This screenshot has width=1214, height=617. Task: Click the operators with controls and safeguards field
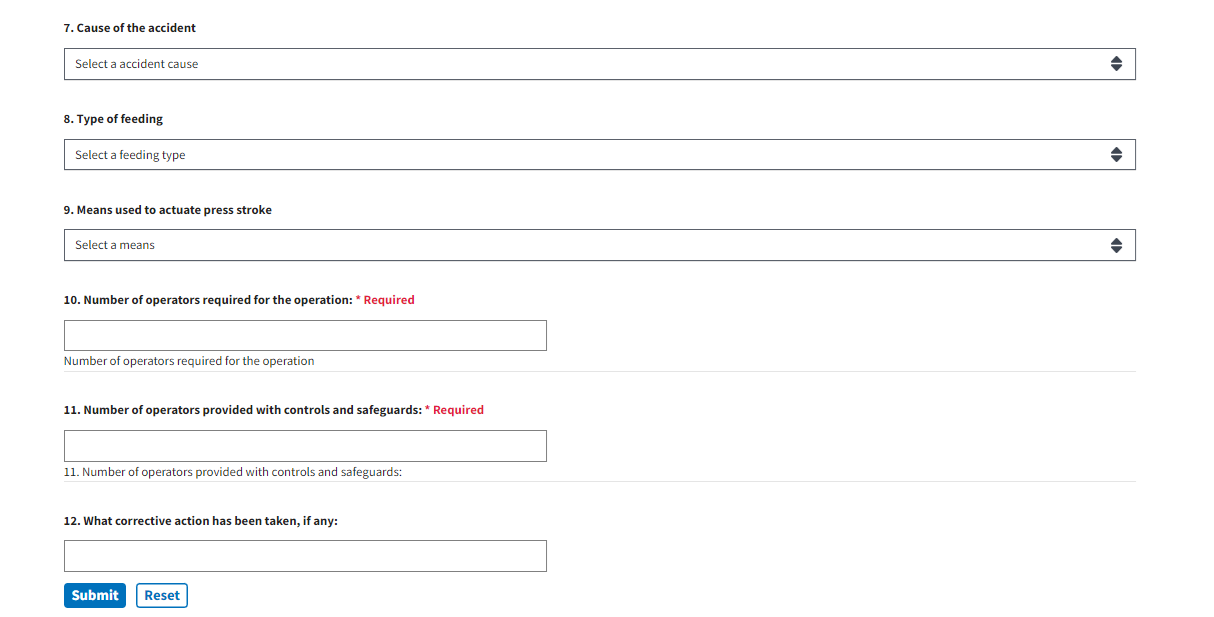[305, 446]
